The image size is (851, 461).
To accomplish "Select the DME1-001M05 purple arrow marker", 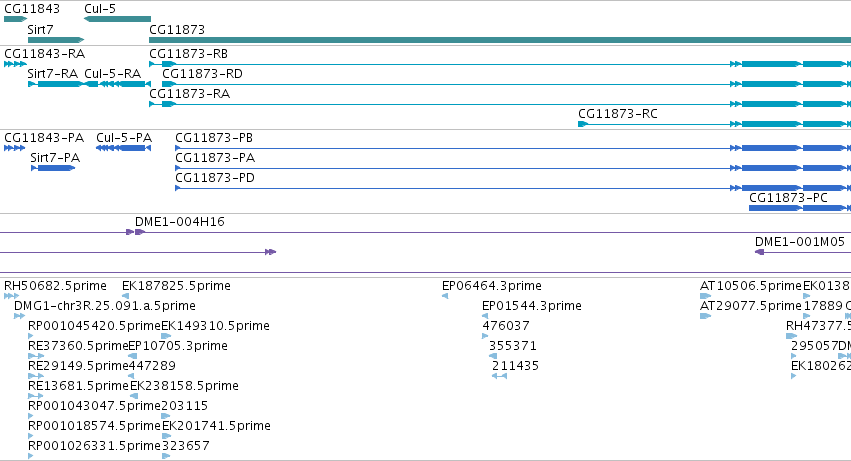I will 760,252.
